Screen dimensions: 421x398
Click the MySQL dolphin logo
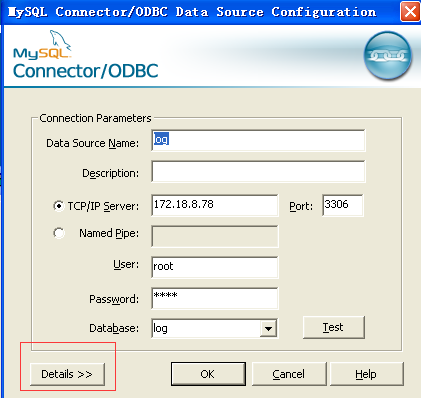(42, 45)
